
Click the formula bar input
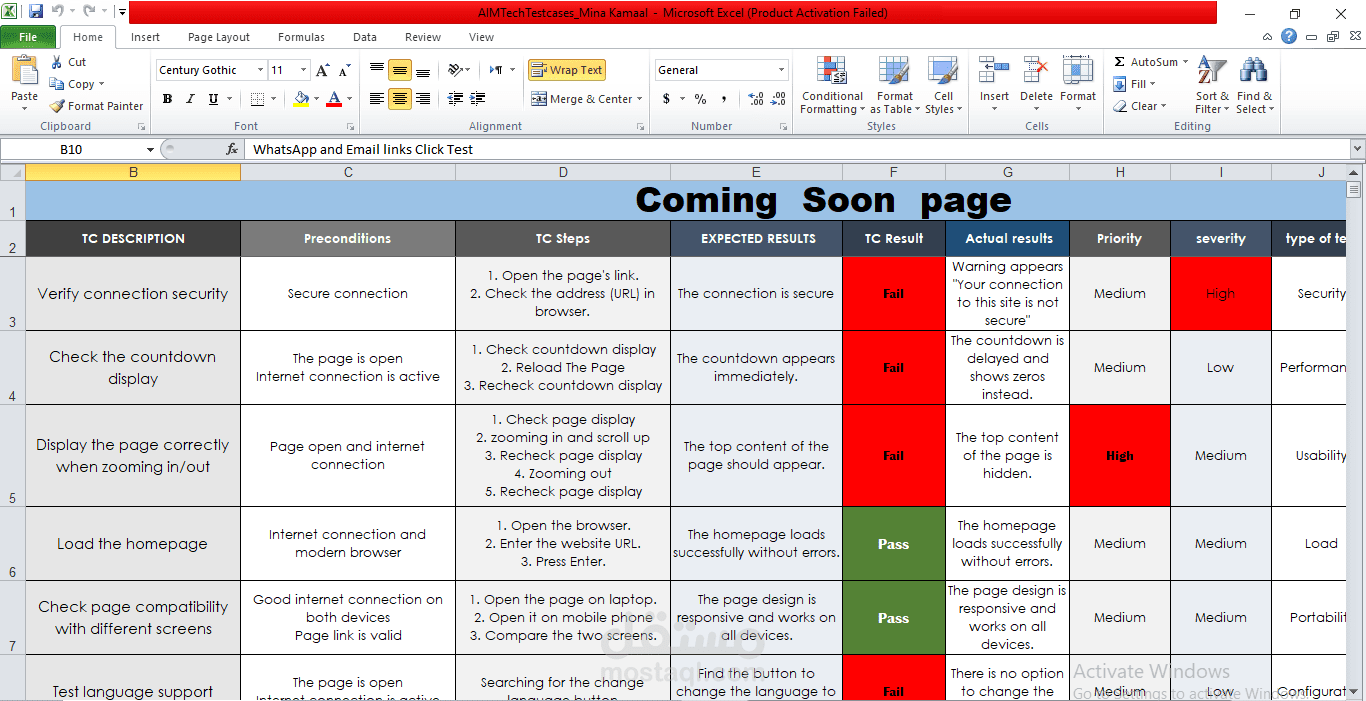pyautogui.click(x=795, y=149)
